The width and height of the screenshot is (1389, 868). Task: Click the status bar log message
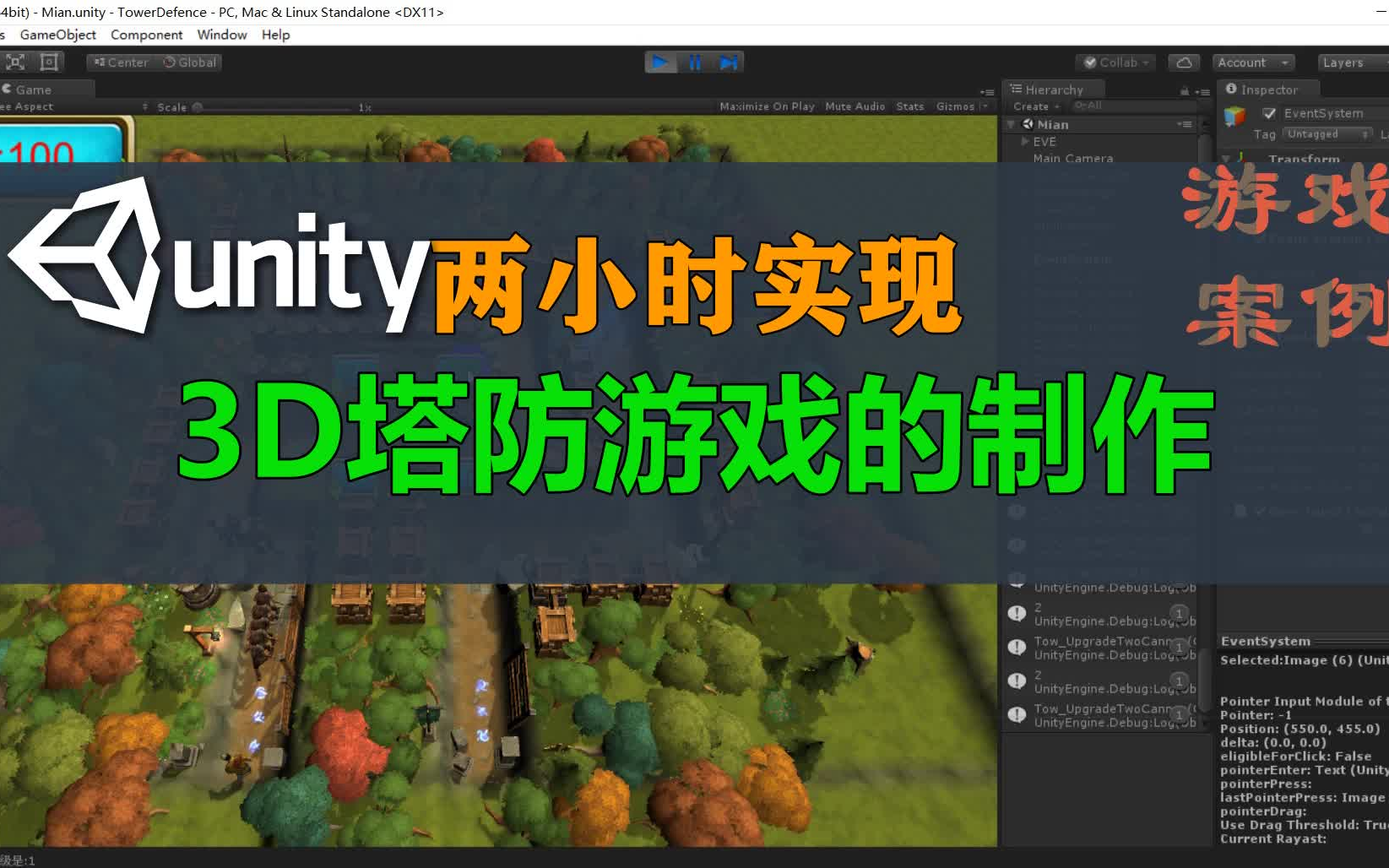(18, 860)
